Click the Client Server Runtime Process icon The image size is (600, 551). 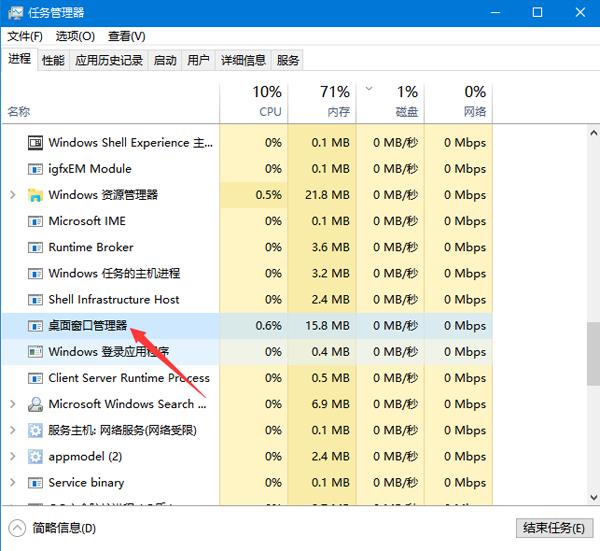coord(35,378)
